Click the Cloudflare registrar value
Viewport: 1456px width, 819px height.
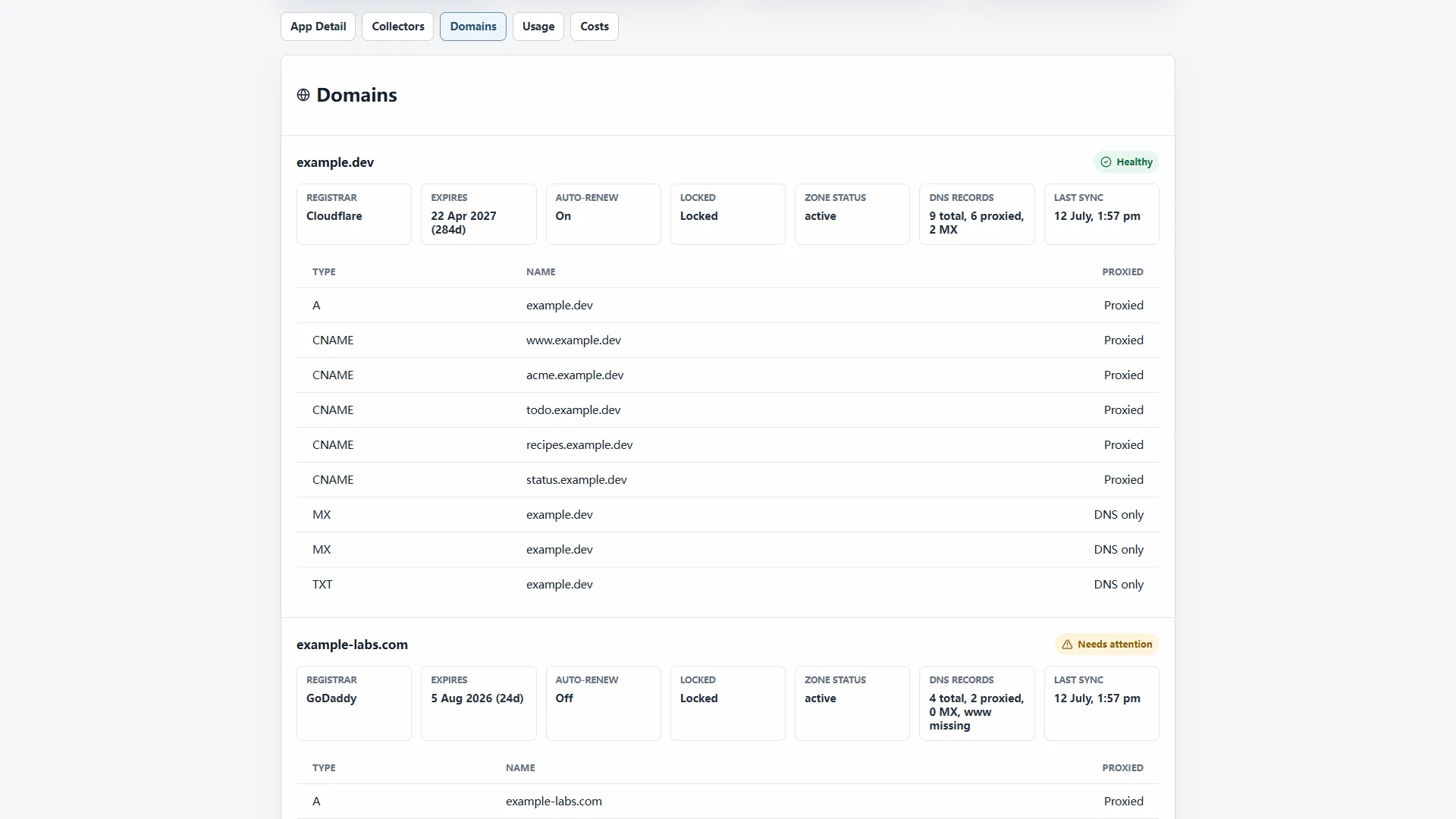click(x=334, y=216)
